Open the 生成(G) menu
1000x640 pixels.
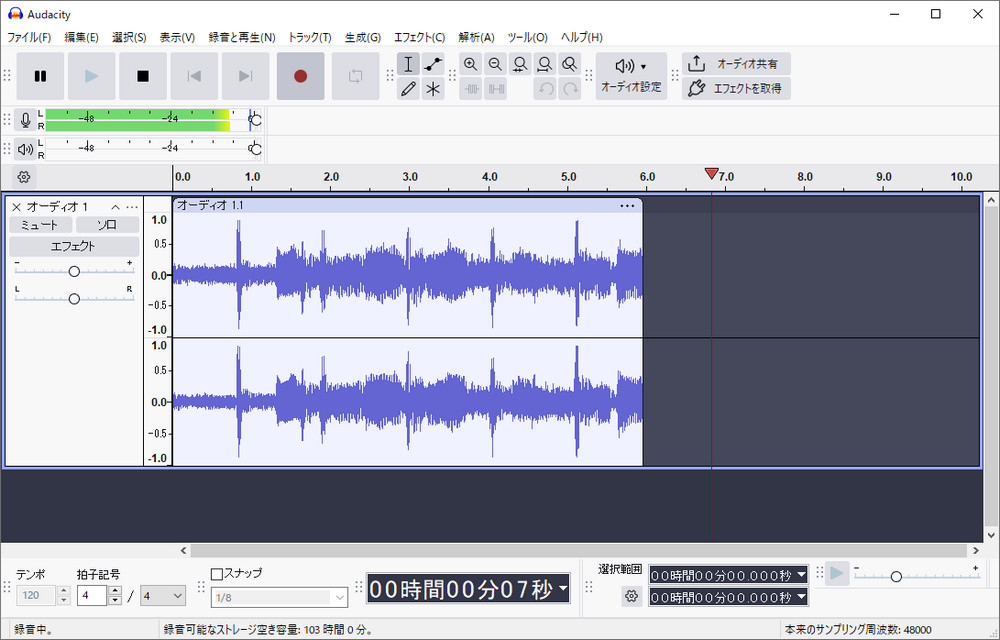click(x=362, y=37)
